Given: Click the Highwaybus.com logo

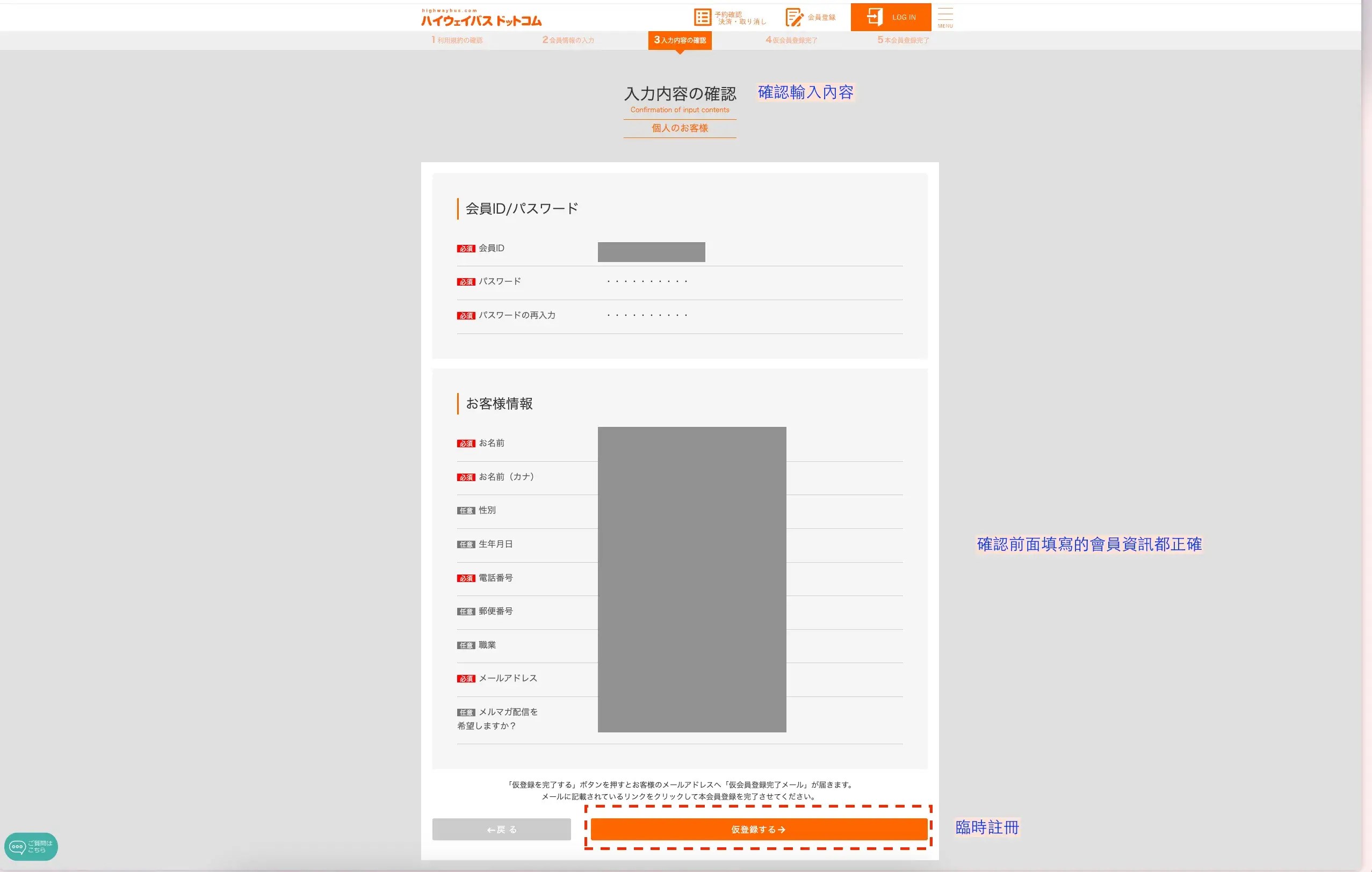Looking at the screenshot, I should [x=481, y=19].
